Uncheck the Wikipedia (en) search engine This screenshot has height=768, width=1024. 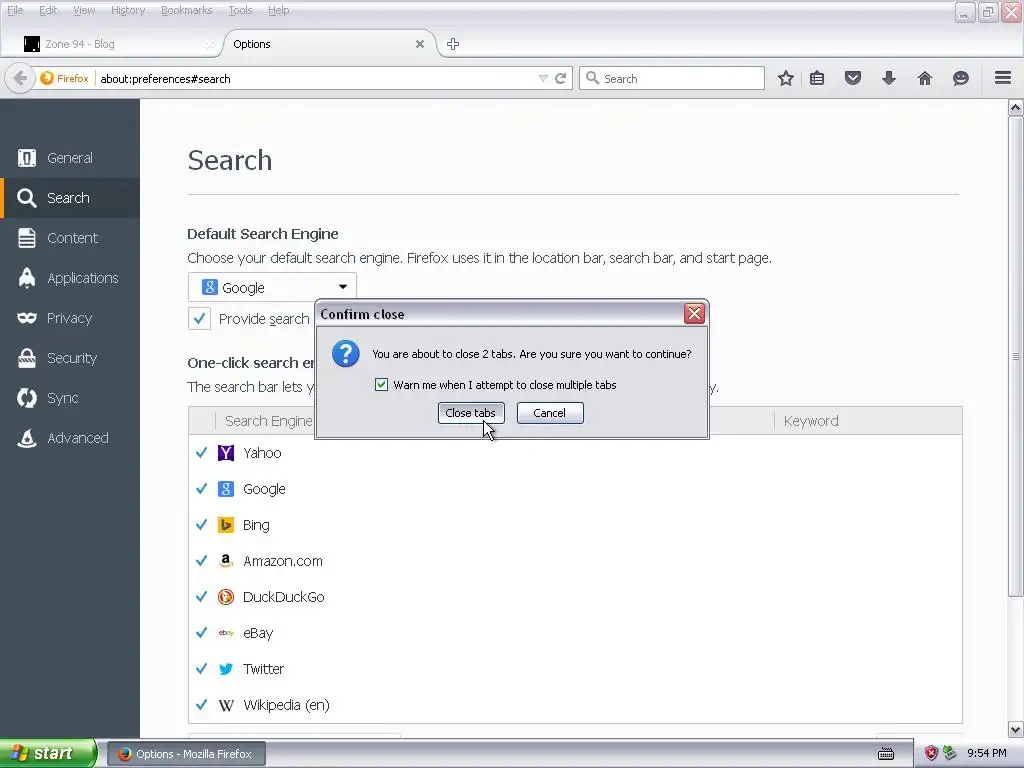201,705
